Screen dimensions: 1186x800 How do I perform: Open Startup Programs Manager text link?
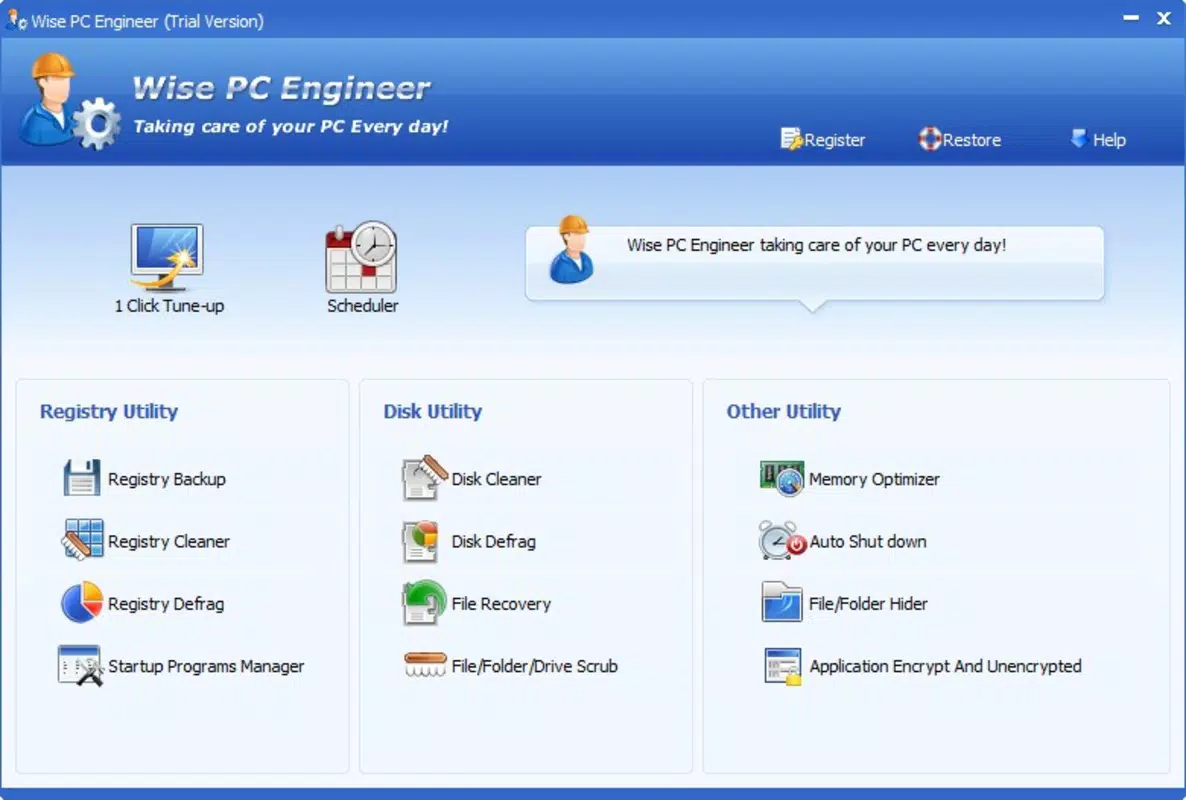pos(206,666)
